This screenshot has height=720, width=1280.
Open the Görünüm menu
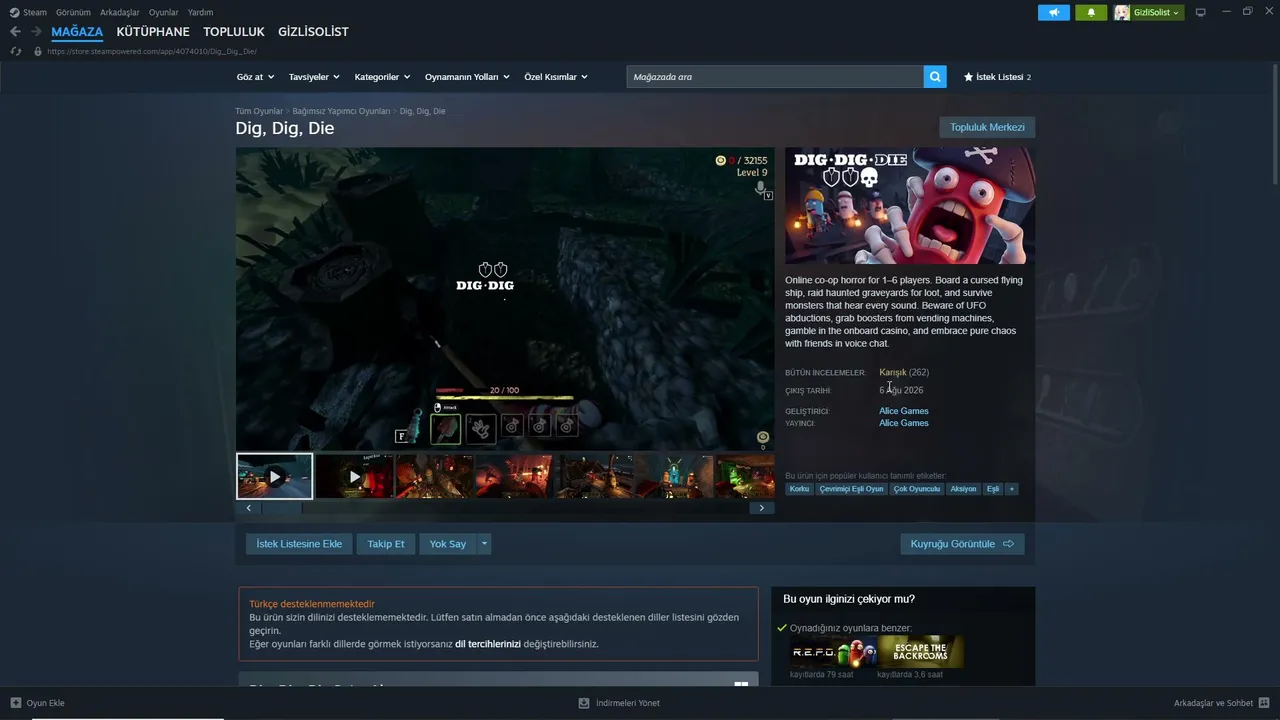click(x=73, y=12)
